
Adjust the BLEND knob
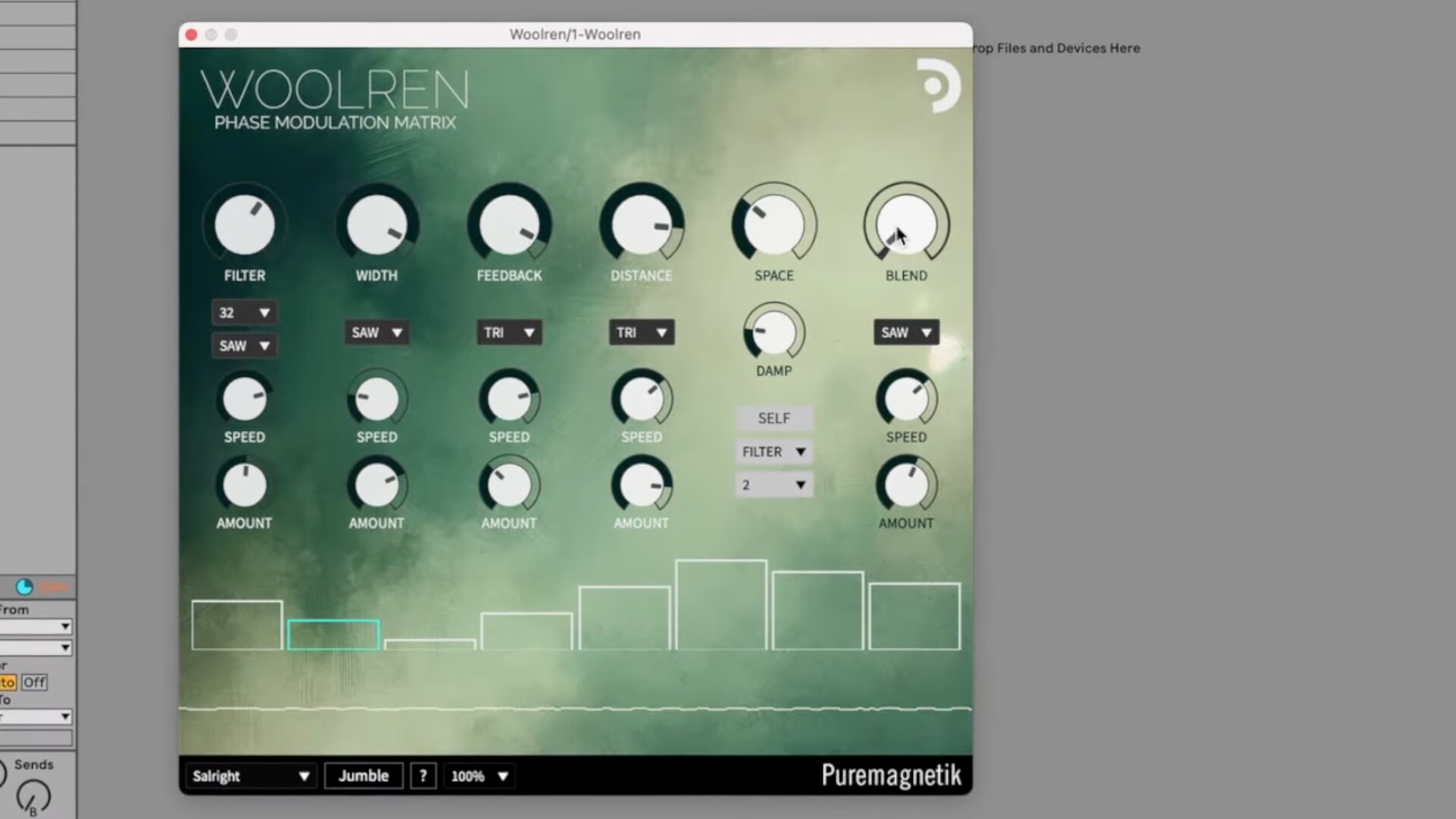pyautogui.click(x=906, y=224)
